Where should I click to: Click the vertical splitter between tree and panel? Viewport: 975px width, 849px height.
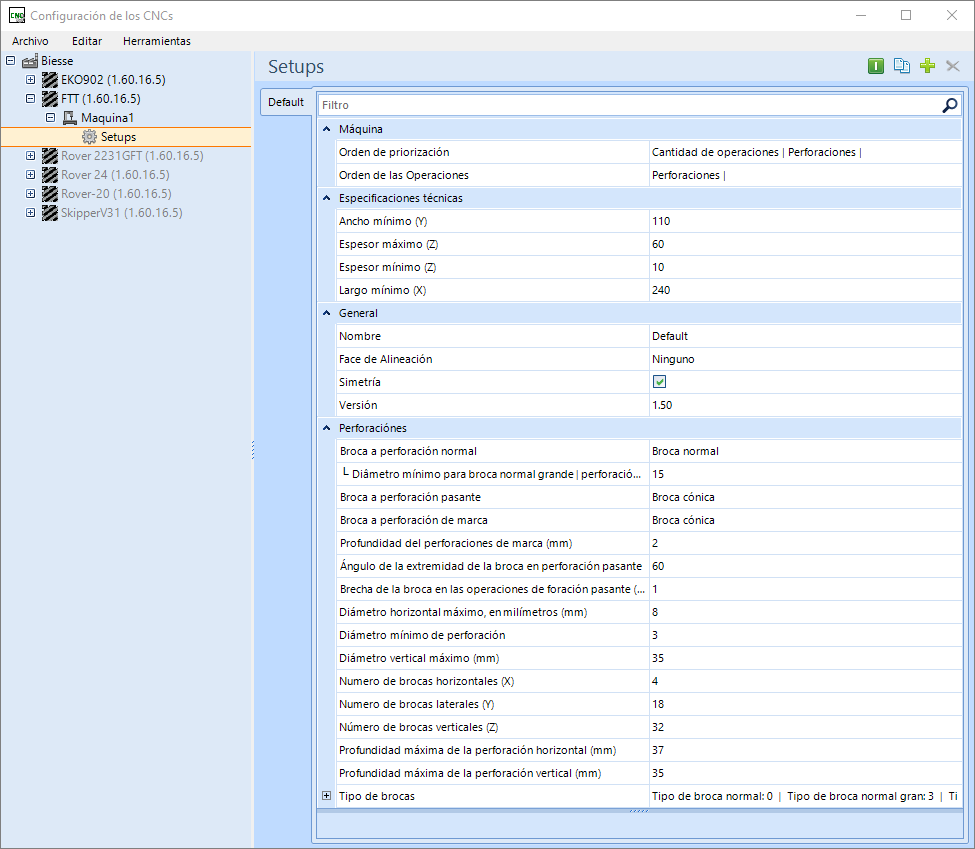click(x=253, y=450)
